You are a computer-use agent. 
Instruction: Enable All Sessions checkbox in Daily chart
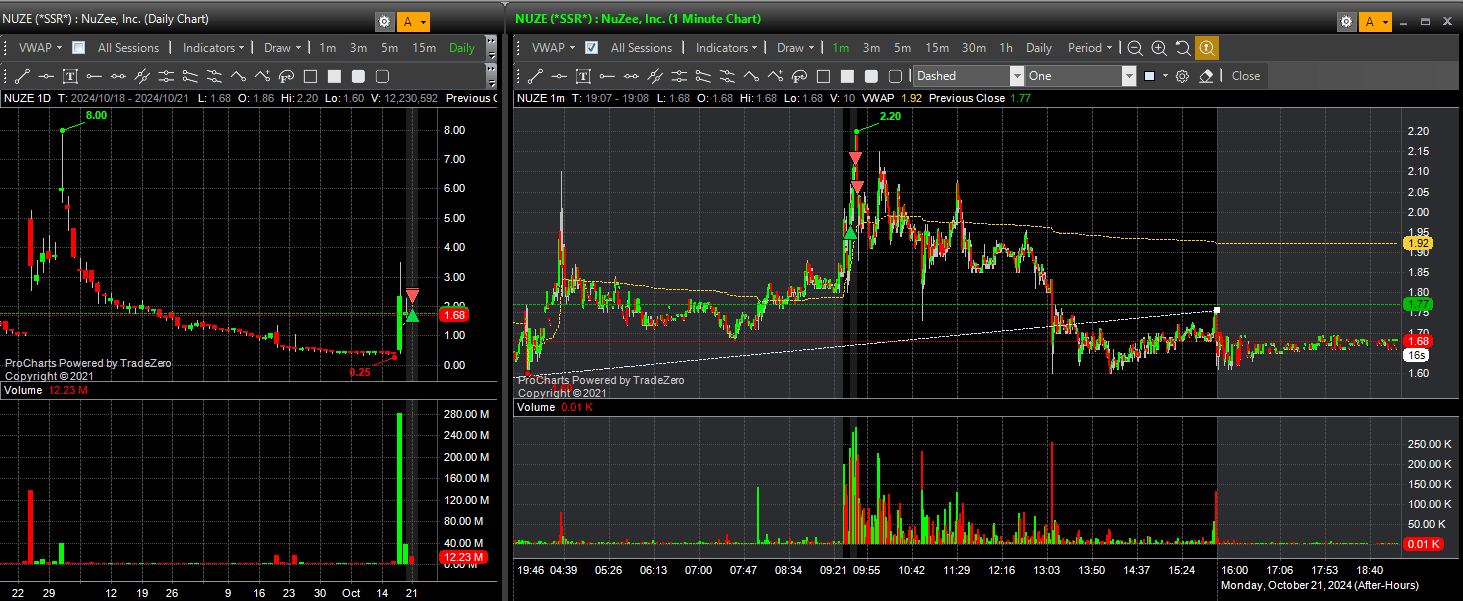[x=79, y=48]
